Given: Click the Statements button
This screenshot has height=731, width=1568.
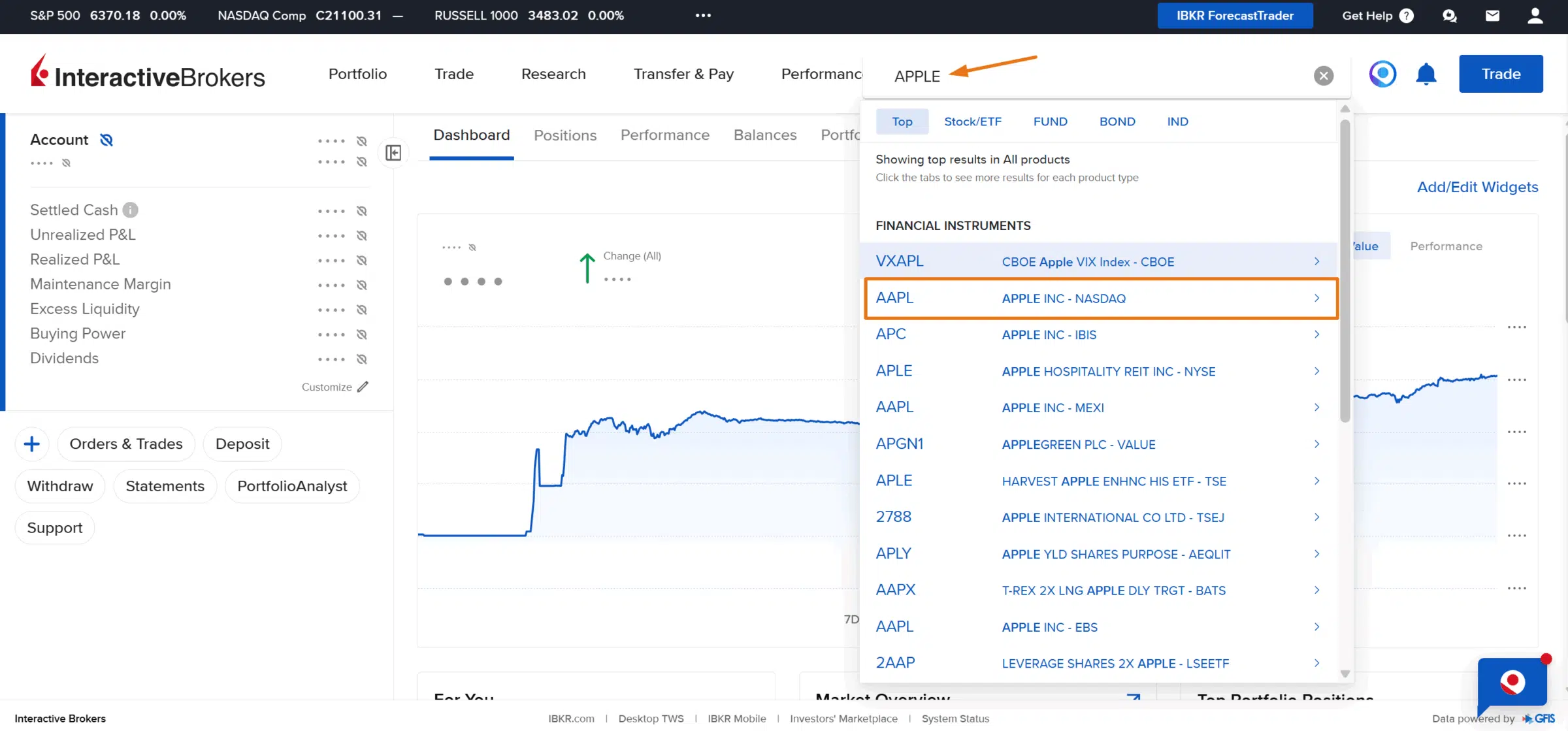Looking at the screenshot, I should [x=165, y=487].
